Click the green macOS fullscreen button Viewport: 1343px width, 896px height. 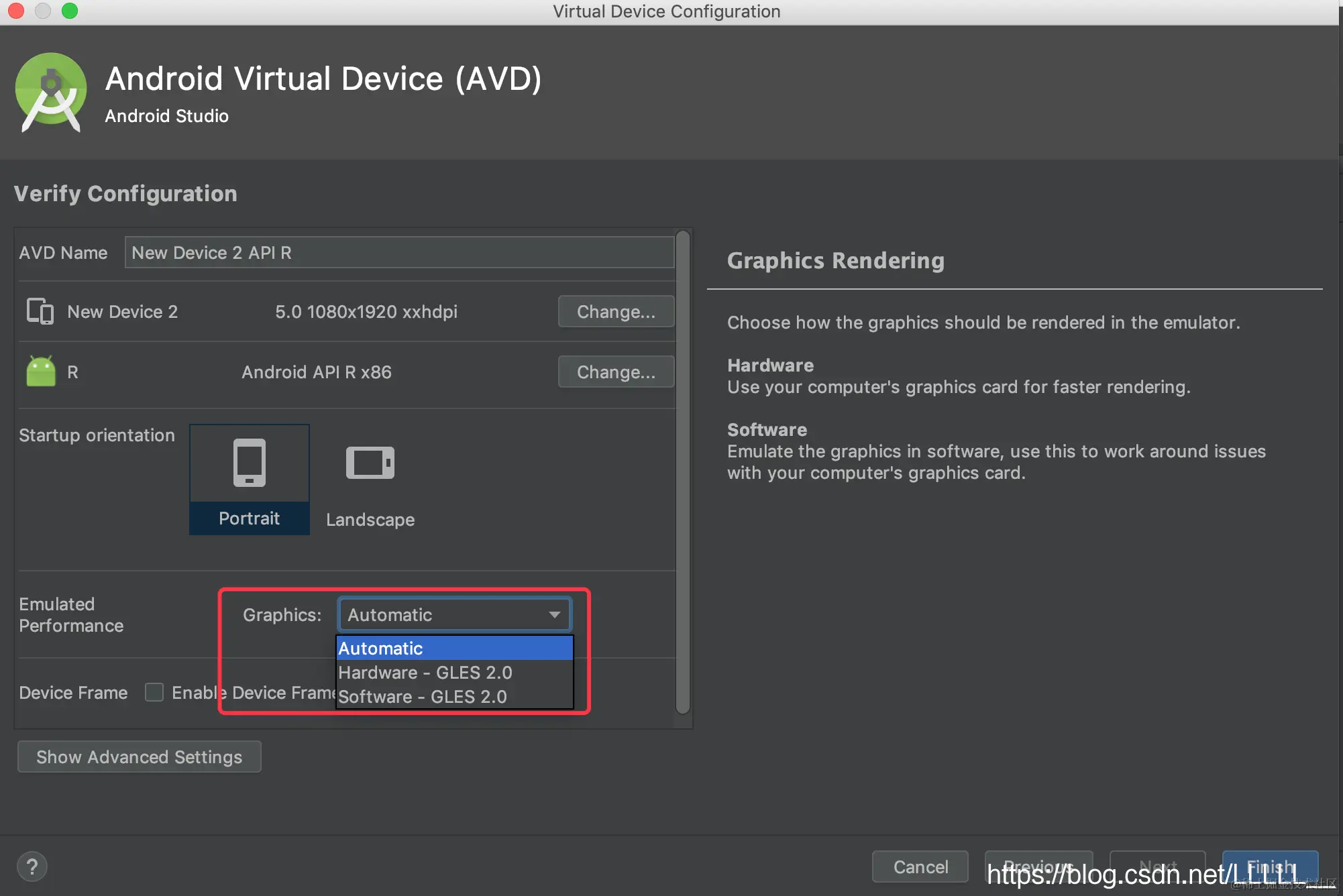[70, 11]
